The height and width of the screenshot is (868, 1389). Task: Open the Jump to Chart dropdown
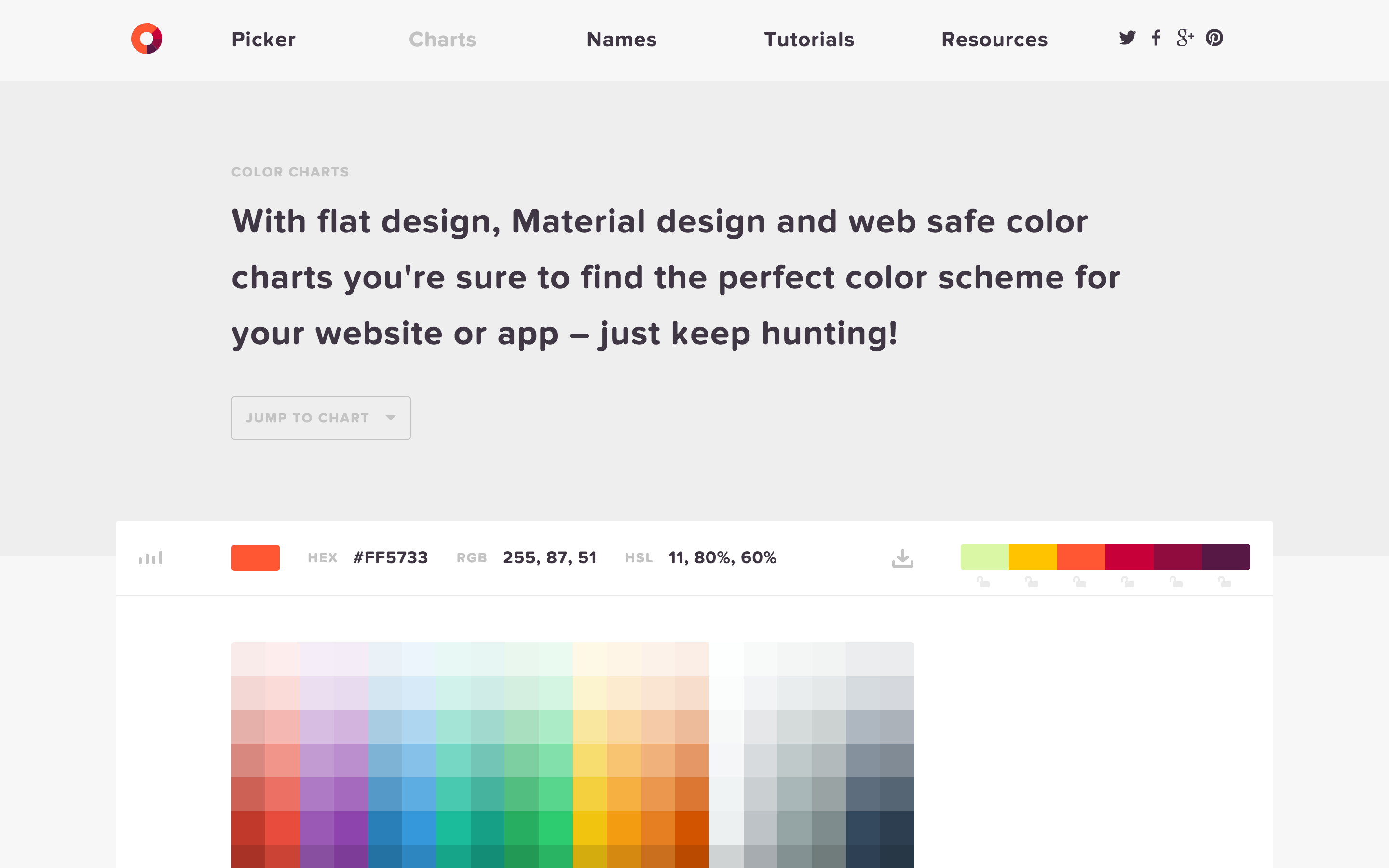[321, 418]
